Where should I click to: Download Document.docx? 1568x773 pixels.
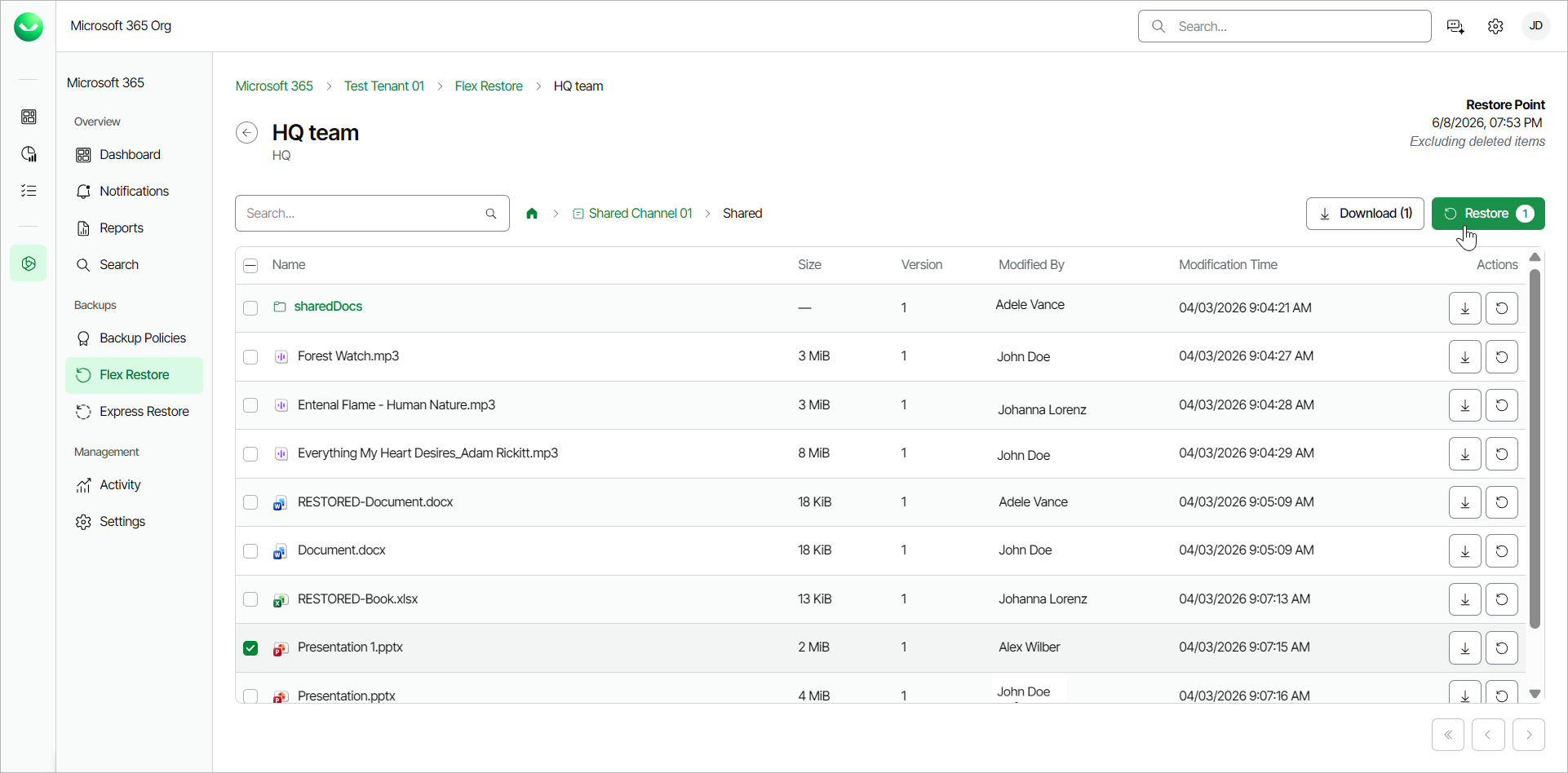pyautogui.click(x=1465, y=550)
